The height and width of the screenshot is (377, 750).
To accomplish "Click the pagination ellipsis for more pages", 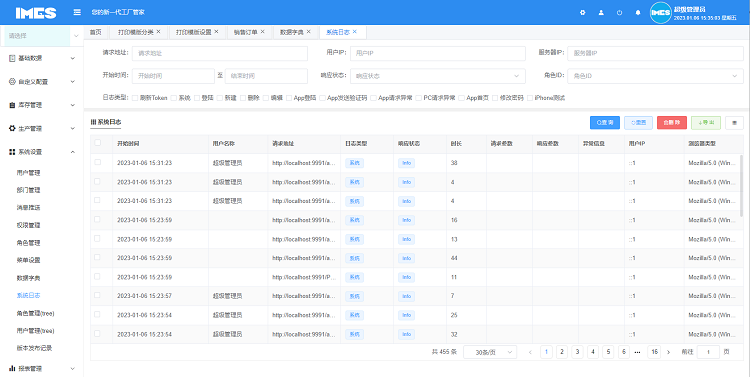I will click(x=638, y=352).
